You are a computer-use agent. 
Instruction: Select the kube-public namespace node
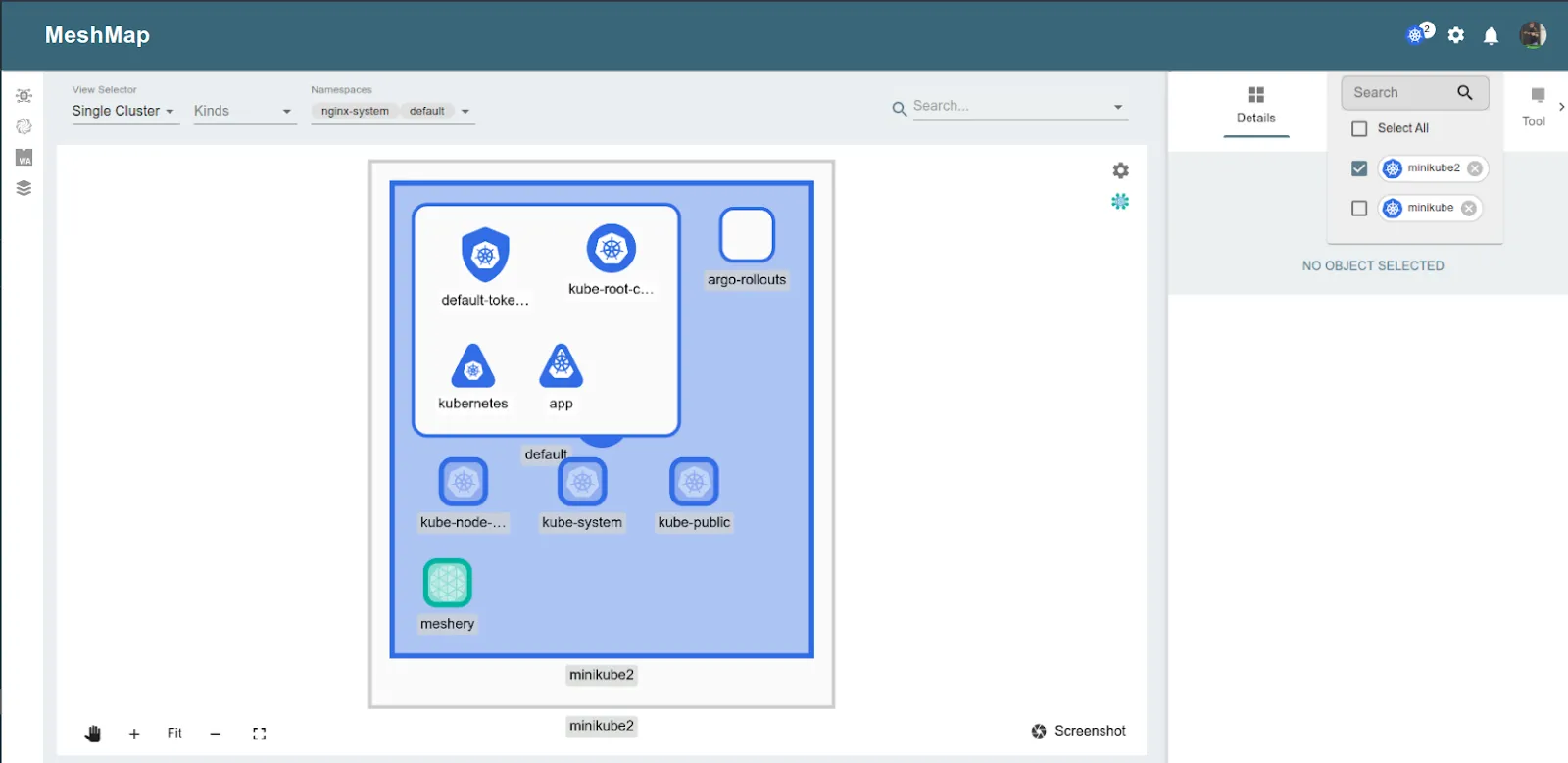694,482
